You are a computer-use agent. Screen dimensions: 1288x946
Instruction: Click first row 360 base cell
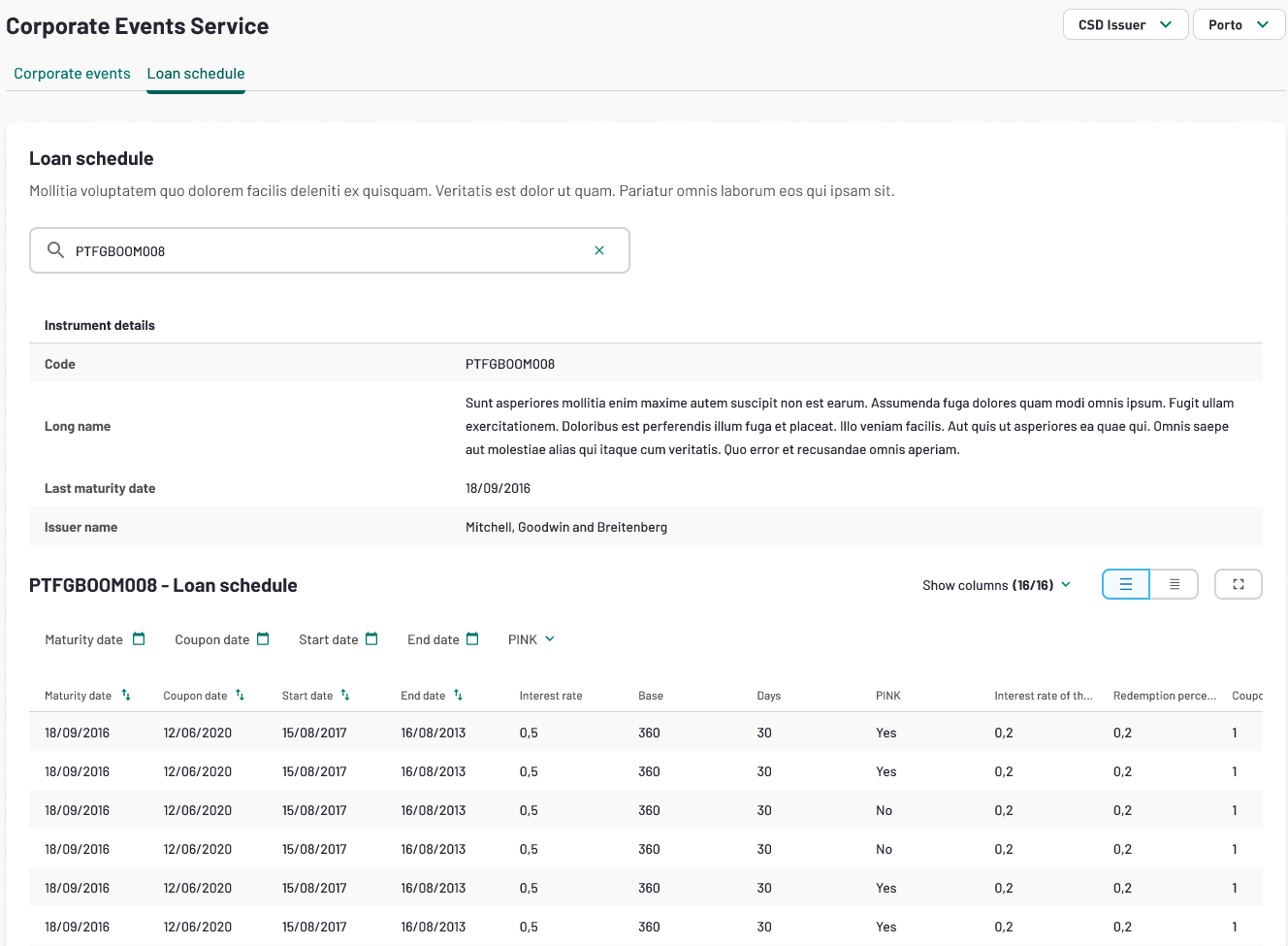tap(649, 733)
